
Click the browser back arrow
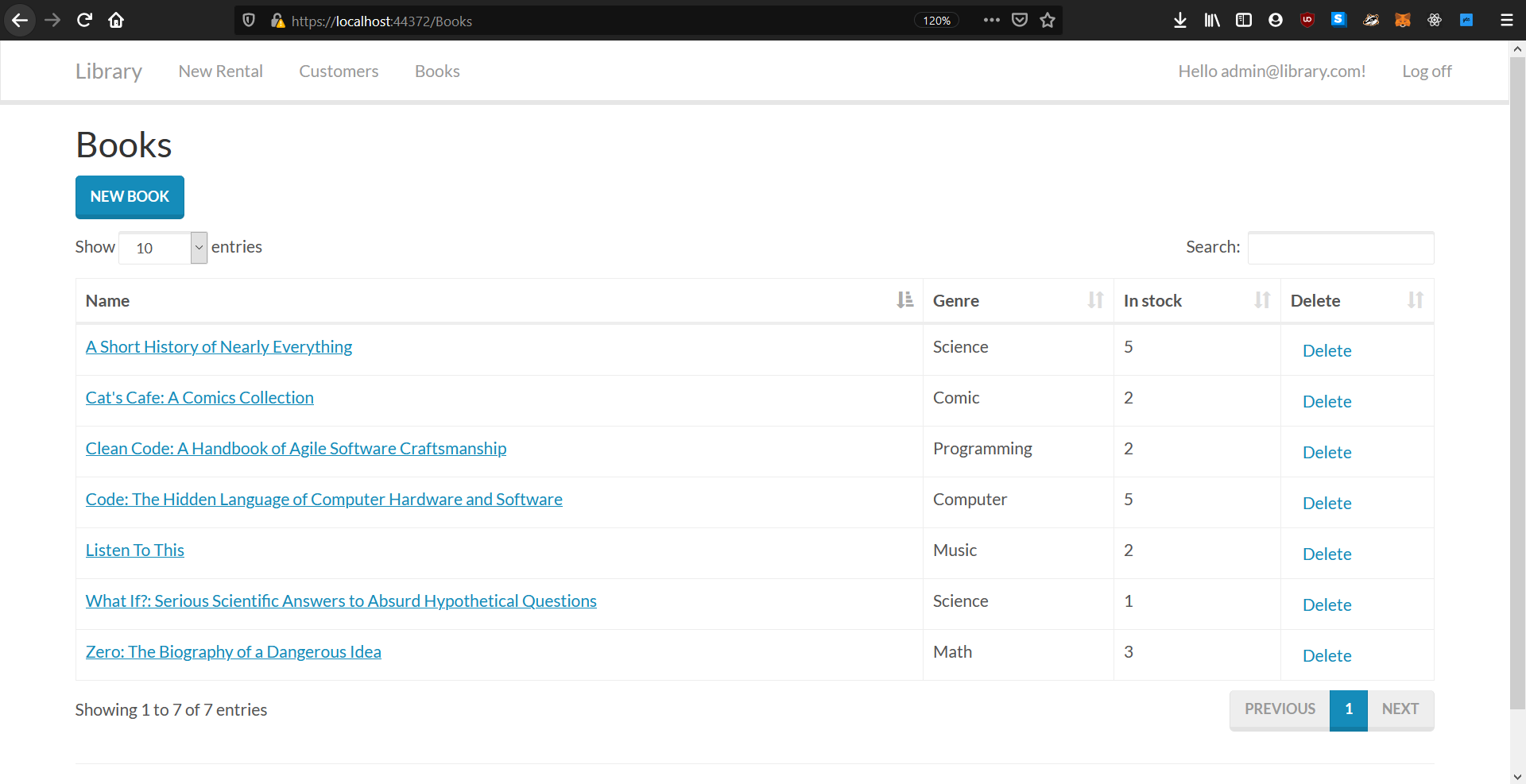20,21
